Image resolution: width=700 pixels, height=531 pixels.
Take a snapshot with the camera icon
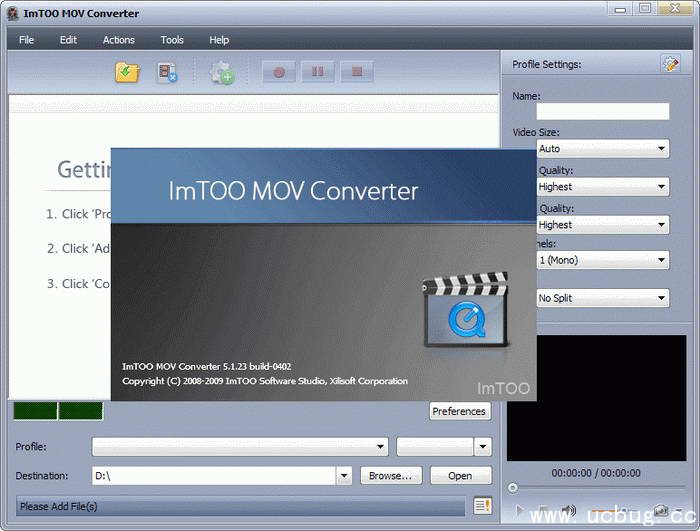pos(660,511)
